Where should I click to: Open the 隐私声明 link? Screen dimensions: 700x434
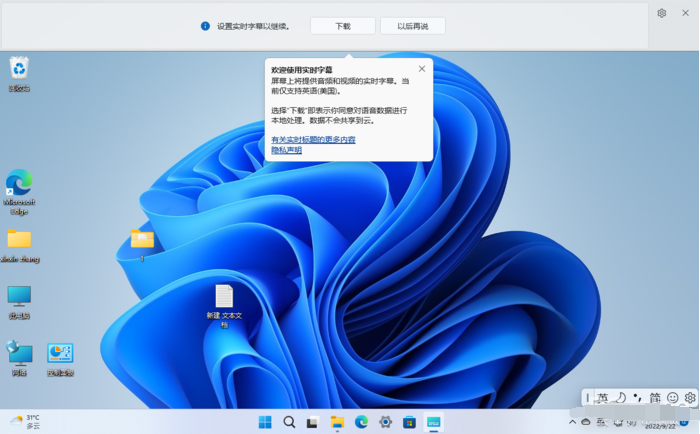coord(286,150)
